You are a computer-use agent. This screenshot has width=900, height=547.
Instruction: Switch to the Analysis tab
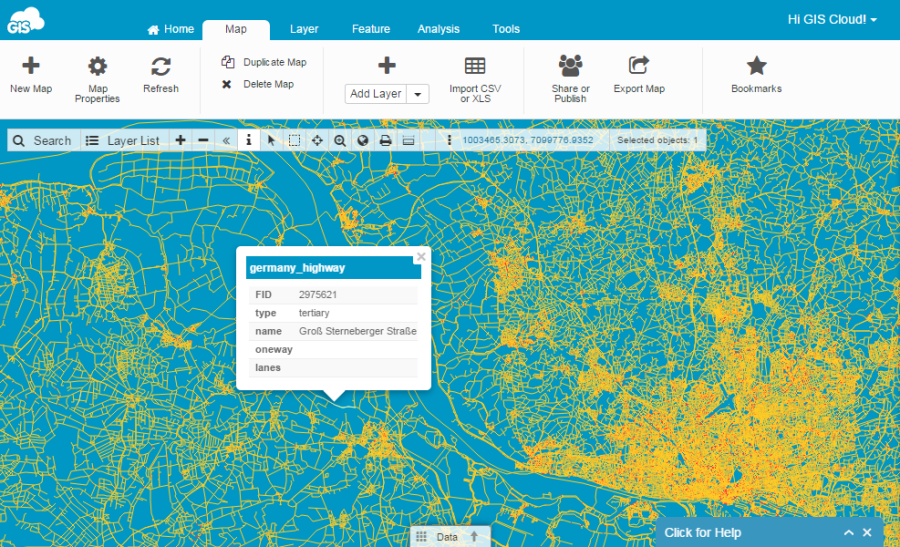[439, 29]
